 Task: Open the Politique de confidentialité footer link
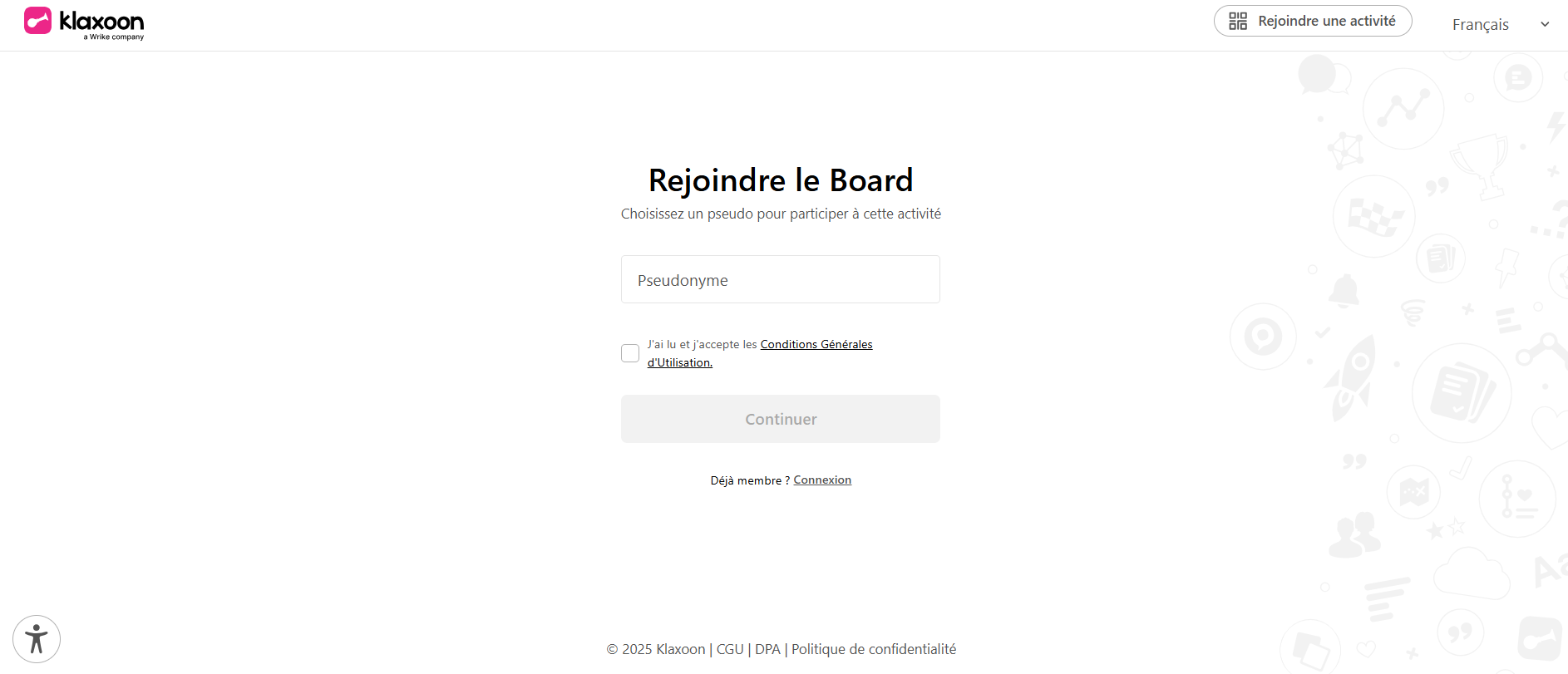[874, 649]
